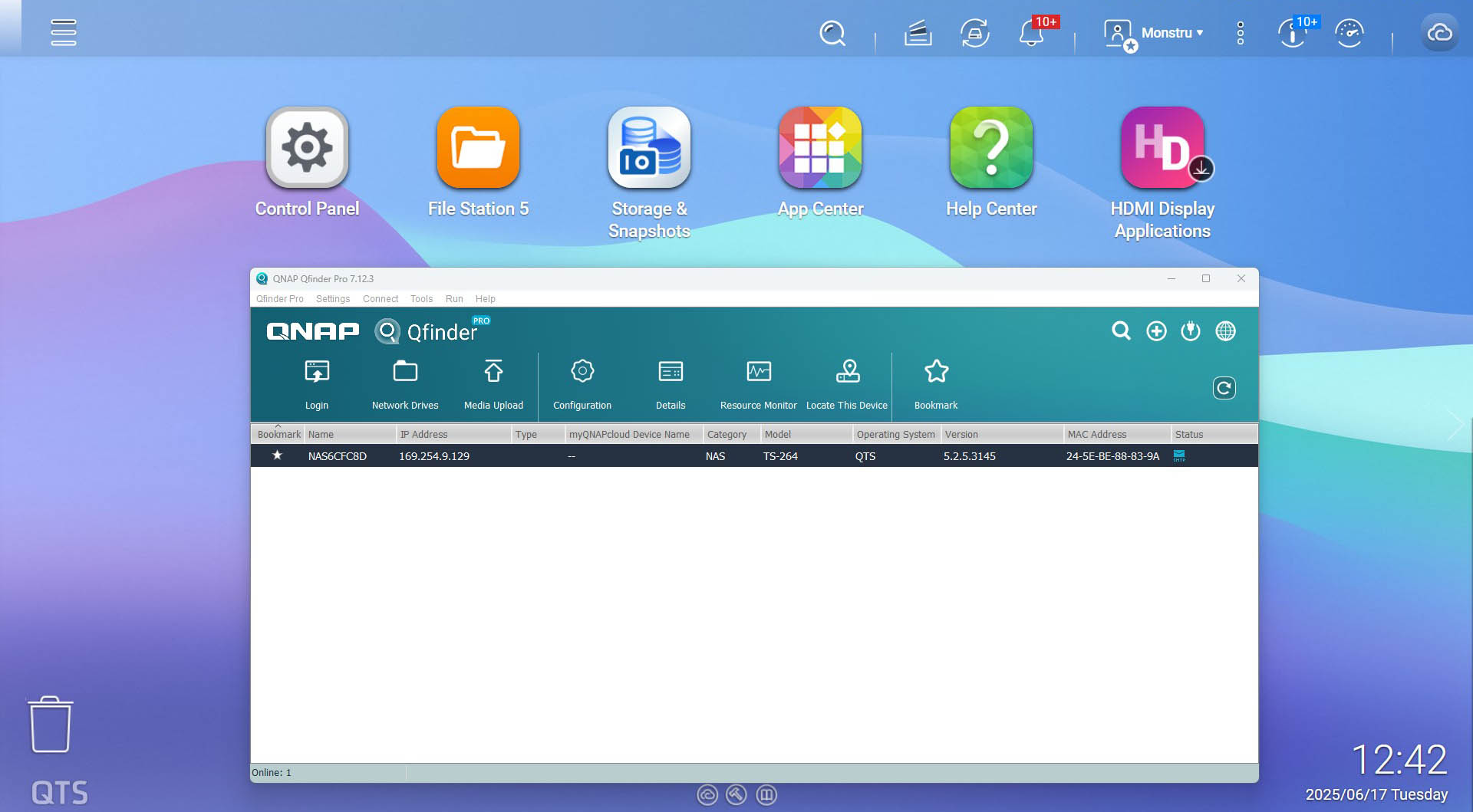Open the info icon with 10+ badge
Image resolution: width=1473 pixels, height=812 pixels.
[1293, 33]
